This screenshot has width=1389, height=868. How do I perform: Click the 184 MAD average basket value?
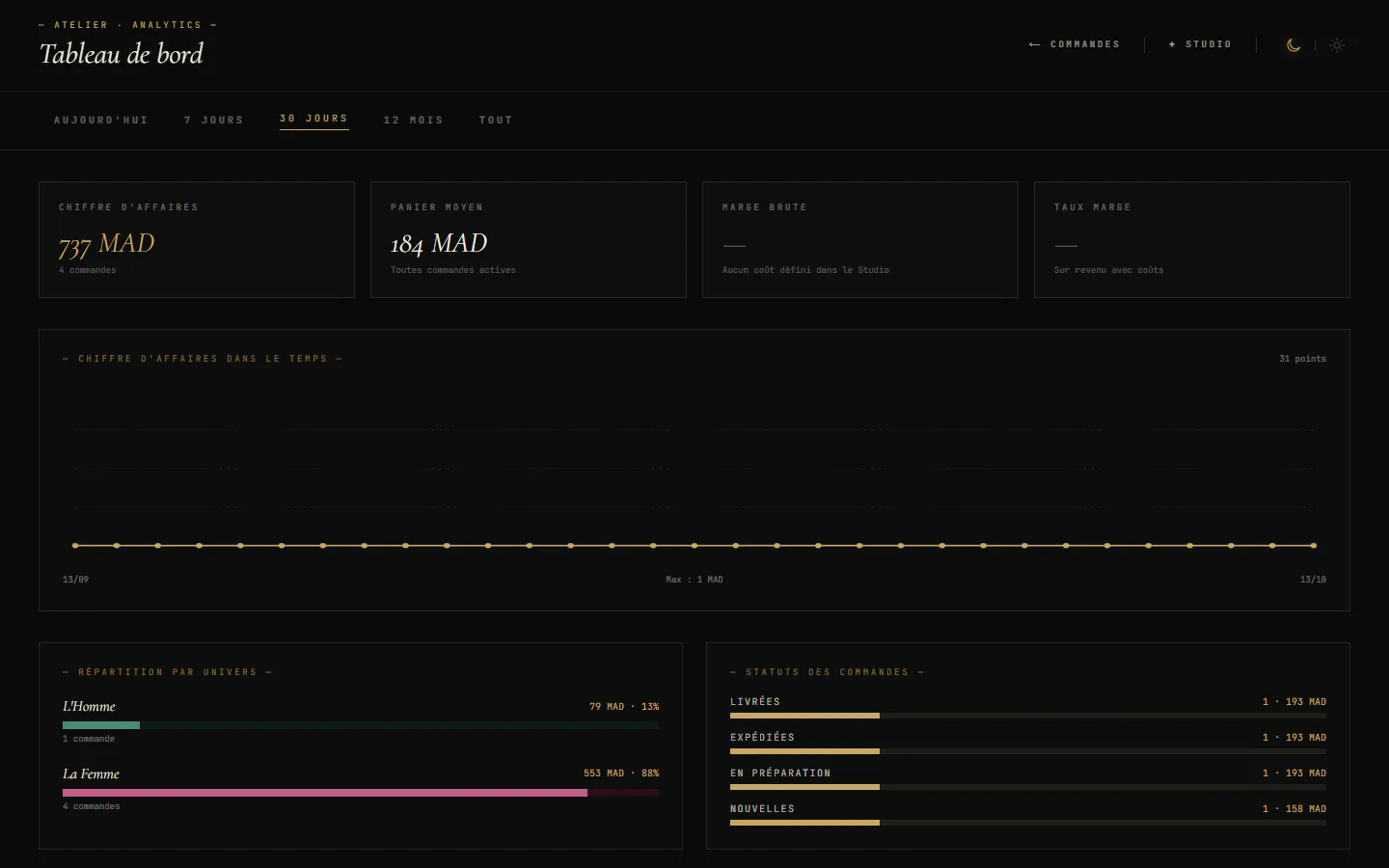439,244
